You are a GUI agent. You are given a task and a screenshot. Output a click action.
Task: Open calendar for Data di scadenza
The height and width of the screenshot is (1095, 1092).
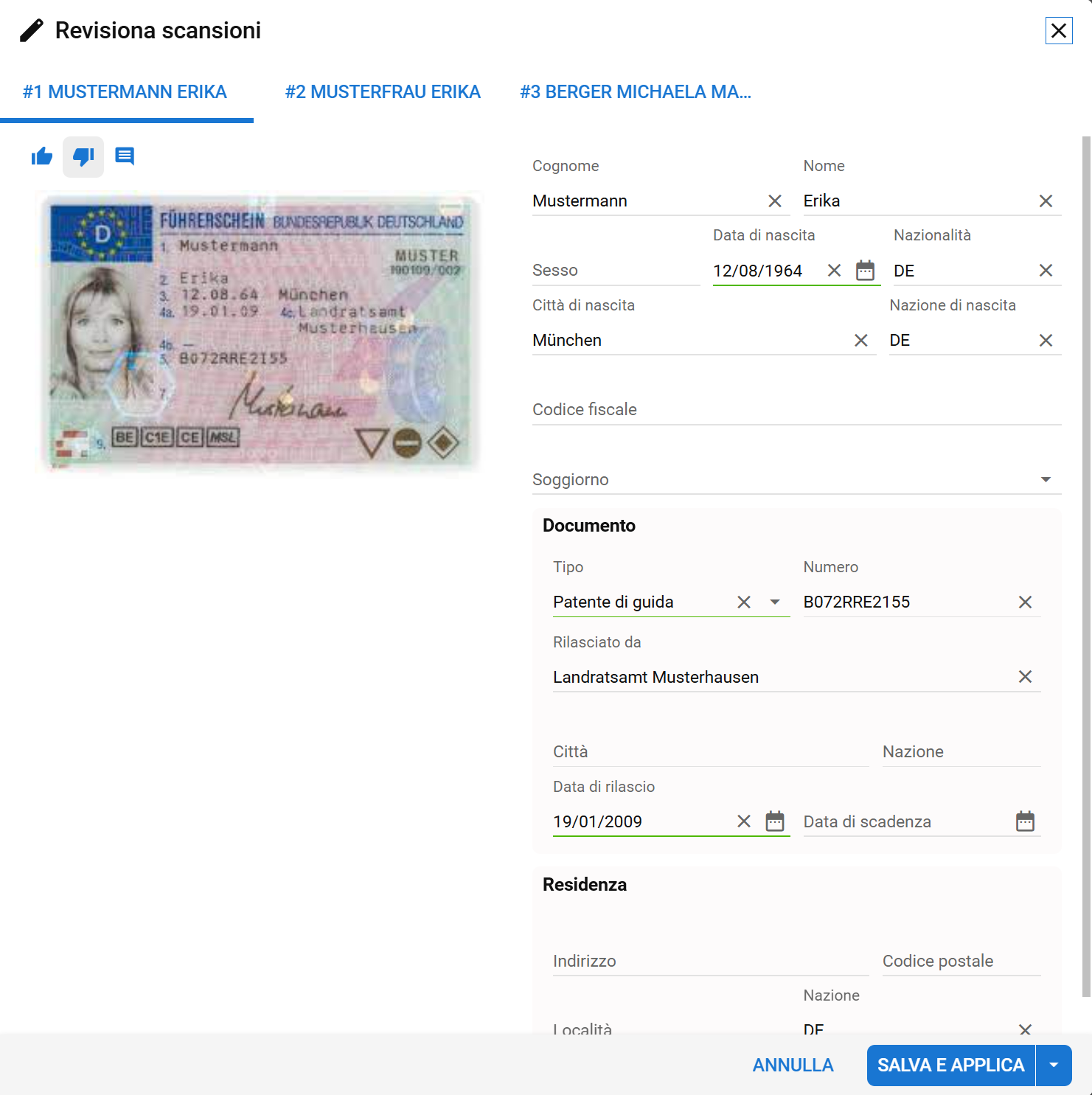(x=1025, y=821)
